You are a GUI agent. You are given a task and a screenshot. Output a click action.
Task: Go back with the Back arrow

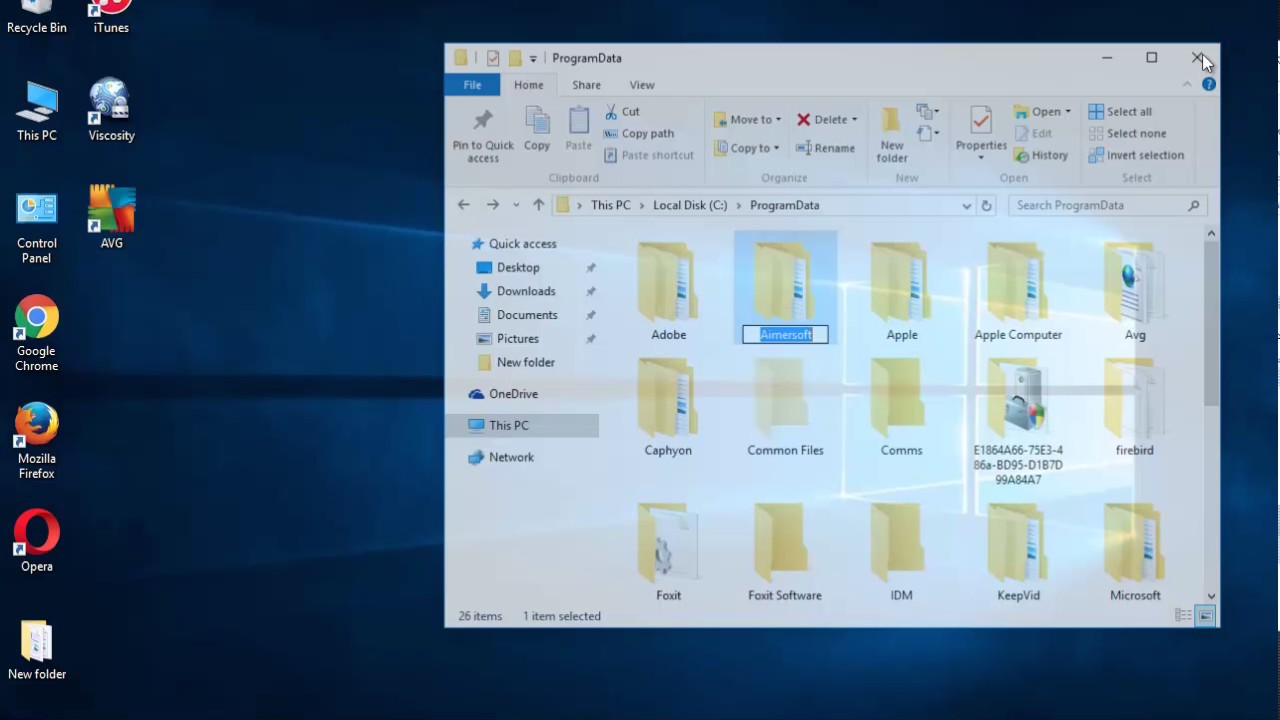(463, 205)
